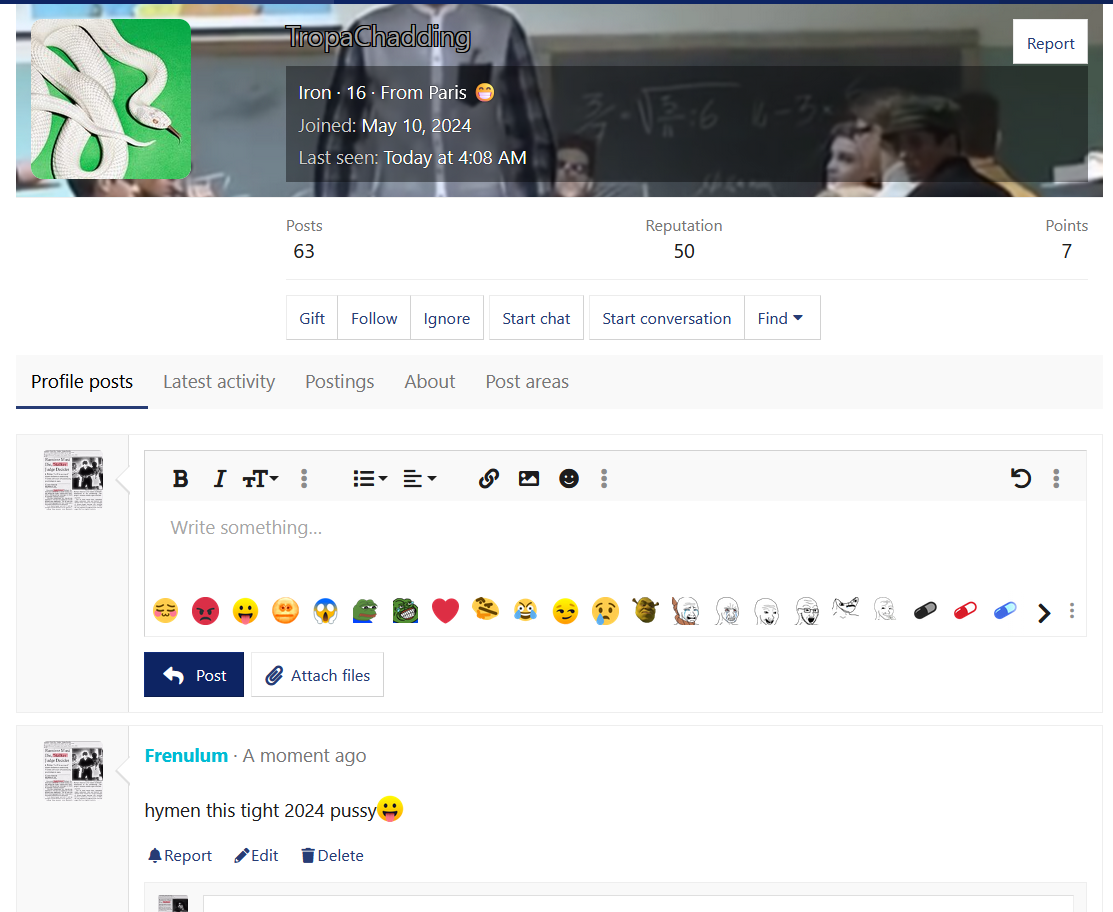Open the Find dropdown

pos(782,317)
